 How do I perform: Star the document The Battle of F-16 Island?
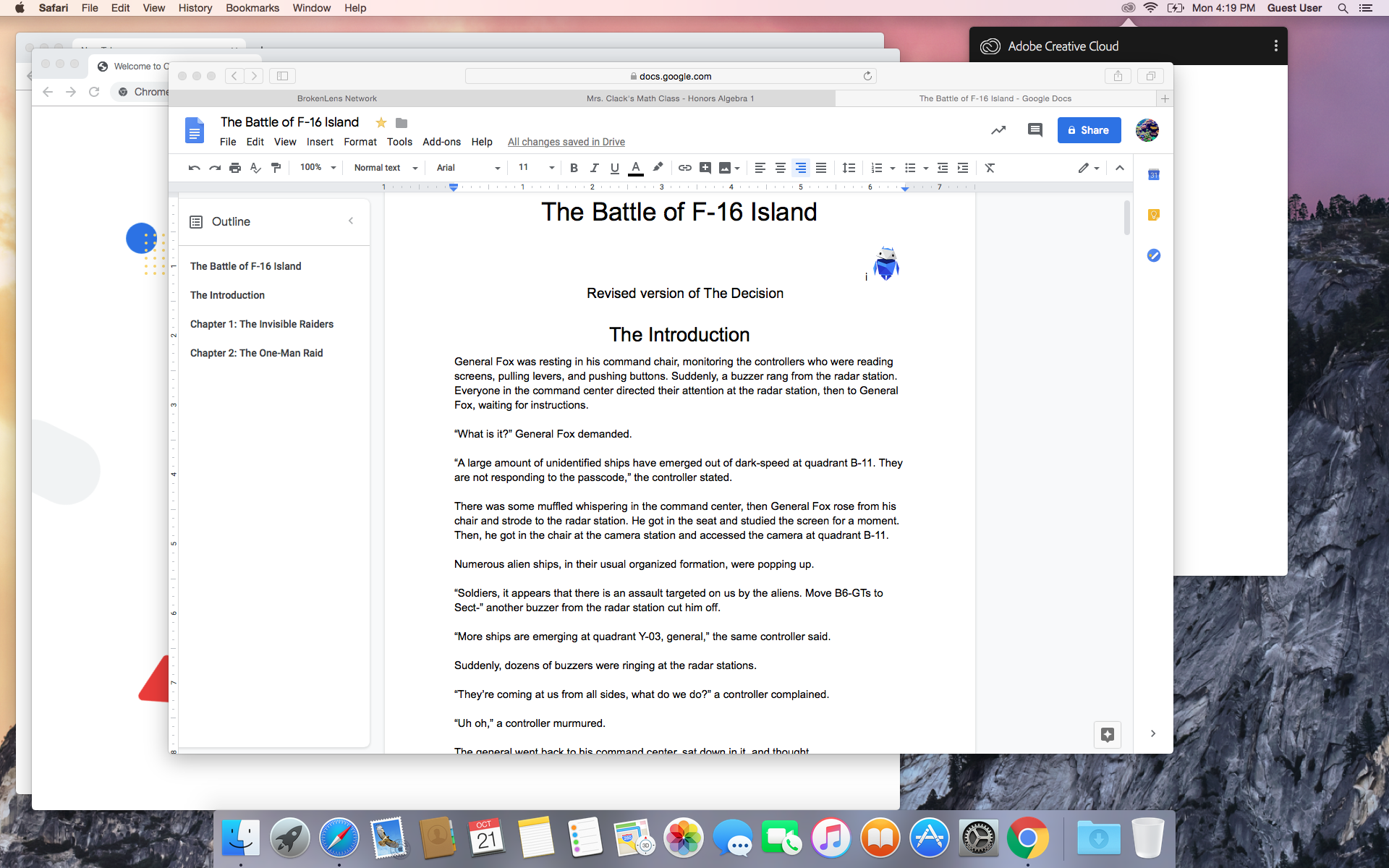[x=381, y=123]
